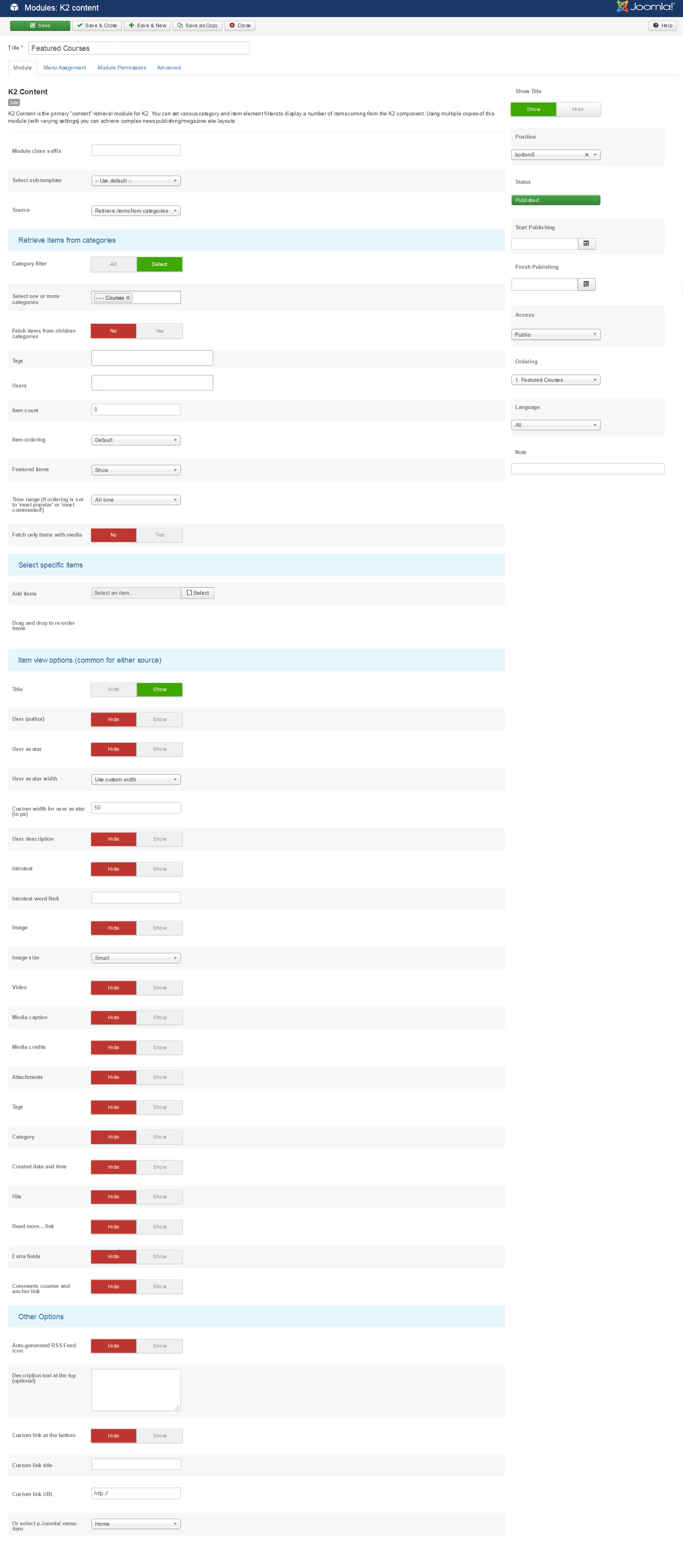Click the Joomla logo in the header
Image resolution: width=683 pixels, height=1568 pixels.
click(645, 7)
